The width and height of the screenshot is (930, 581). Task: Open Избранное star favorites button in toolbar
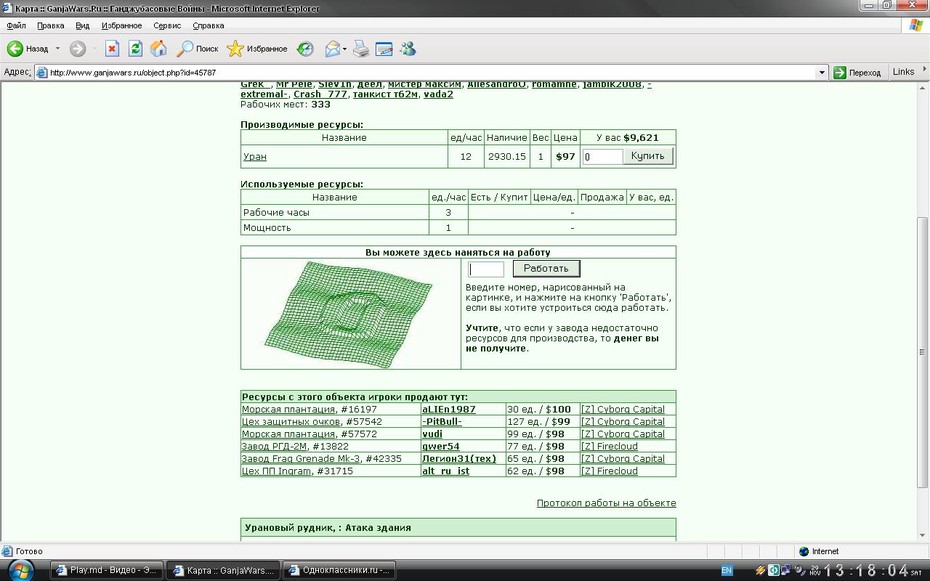pos(257,49)
